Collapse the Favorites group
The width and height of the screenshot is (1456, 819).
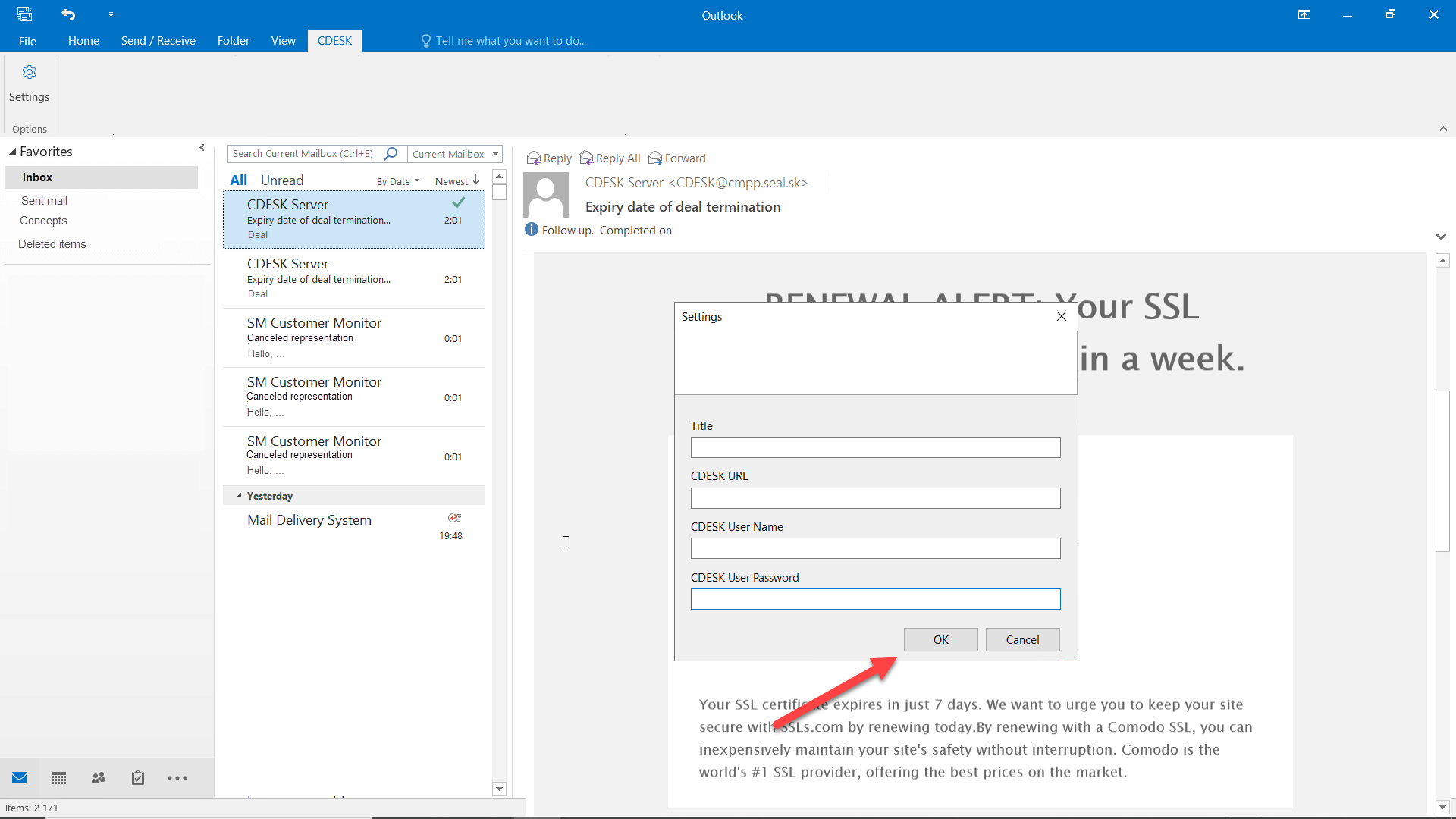click(13, 152)
